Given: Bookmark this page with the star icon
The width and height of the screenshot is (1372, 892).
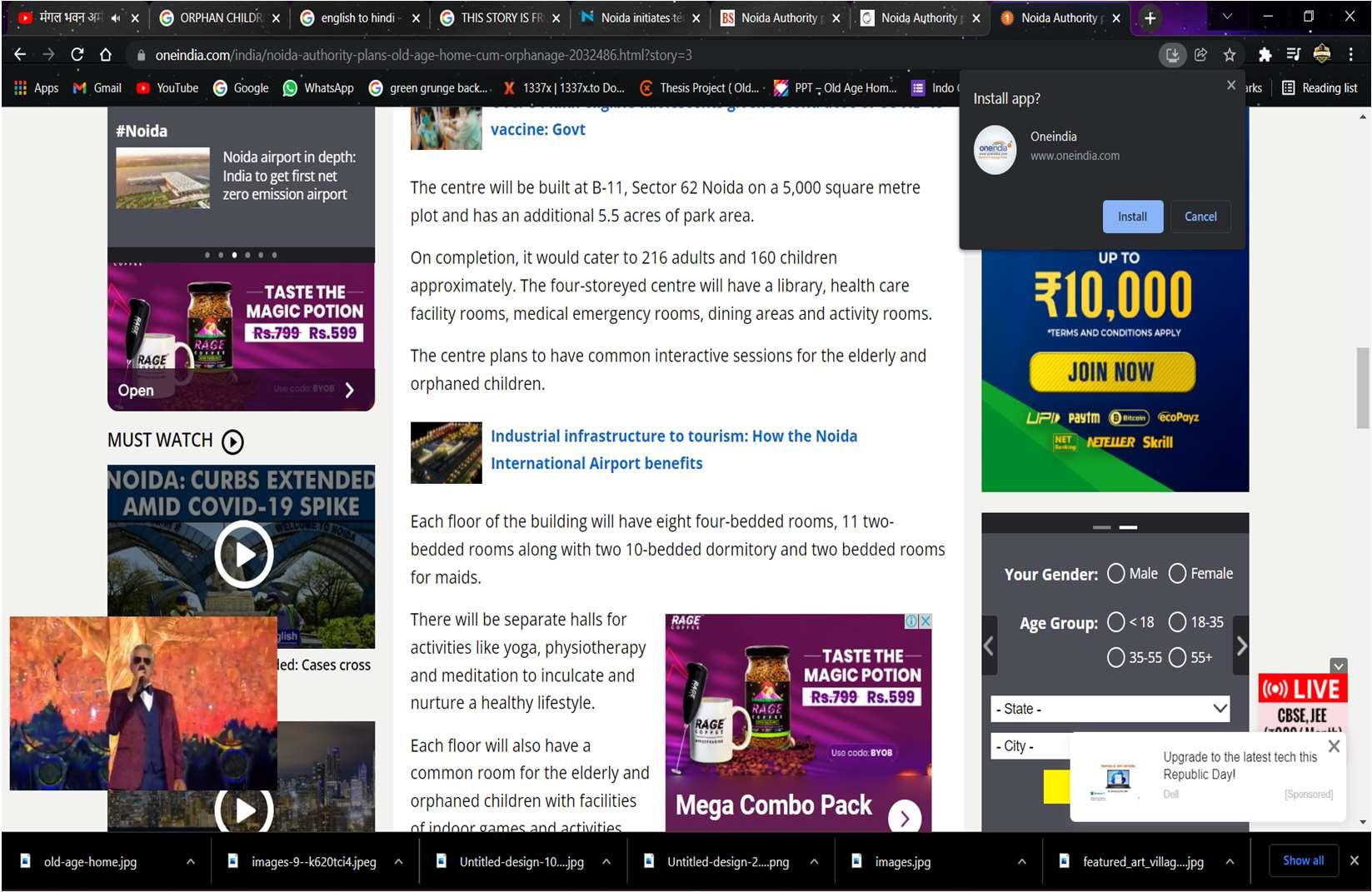Looking at the screenshot, I should (x=1230, y=55).
